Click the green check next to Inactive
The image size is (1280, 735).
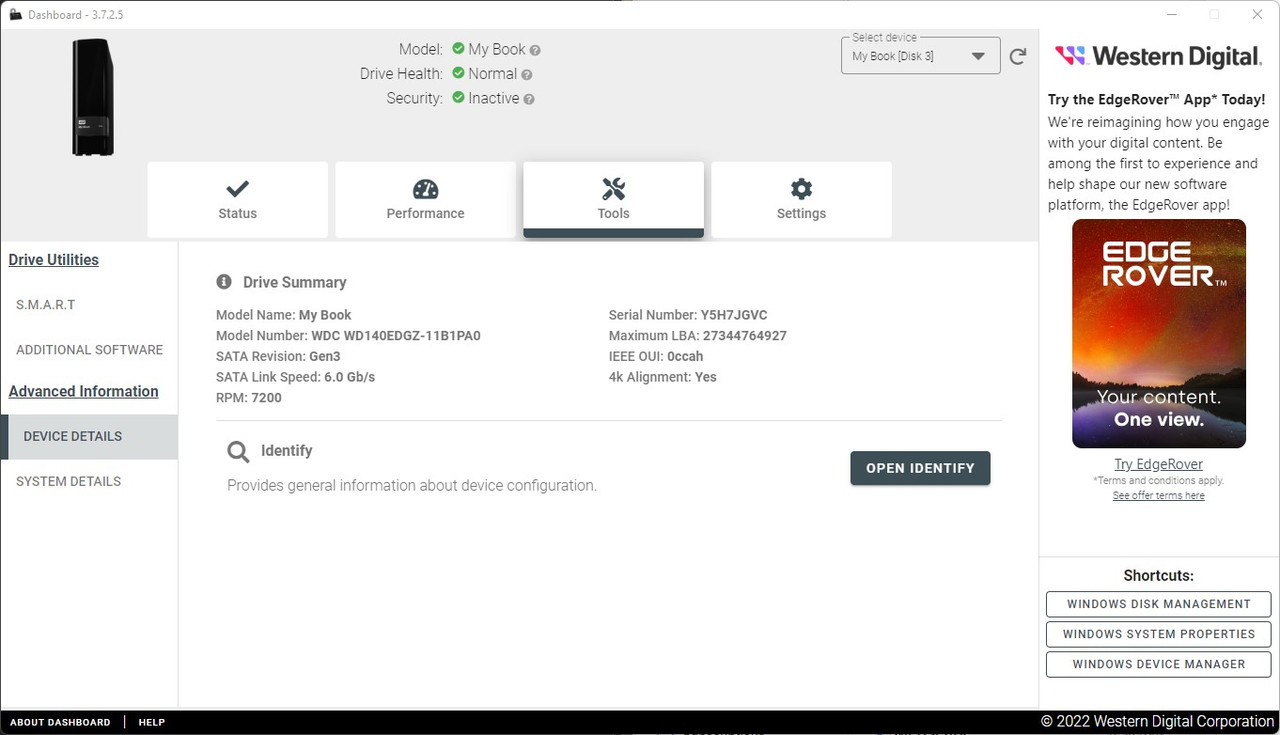click(458, 98)
